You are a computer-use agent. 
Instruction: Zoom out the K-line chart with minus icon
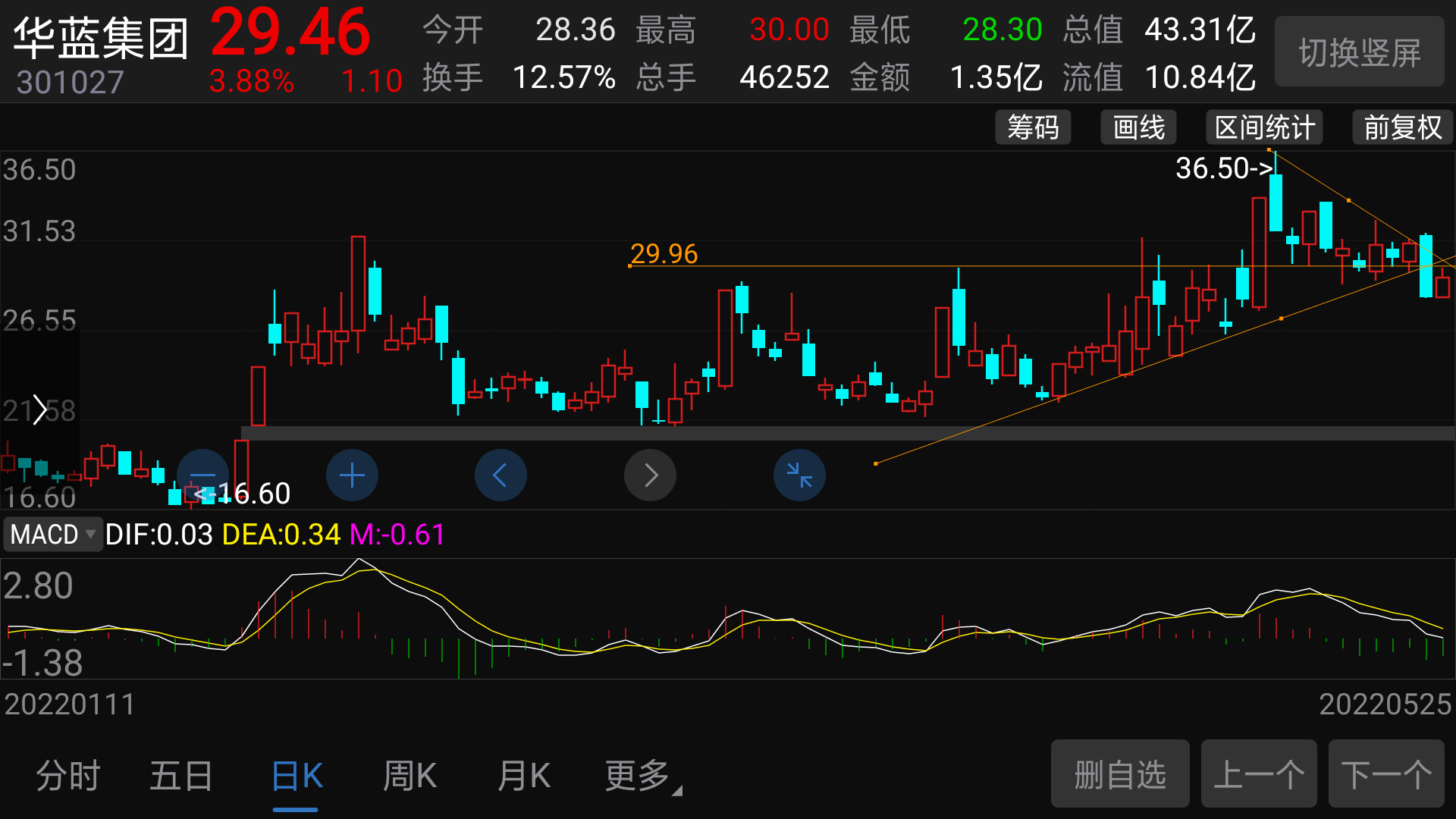[202, 475]
